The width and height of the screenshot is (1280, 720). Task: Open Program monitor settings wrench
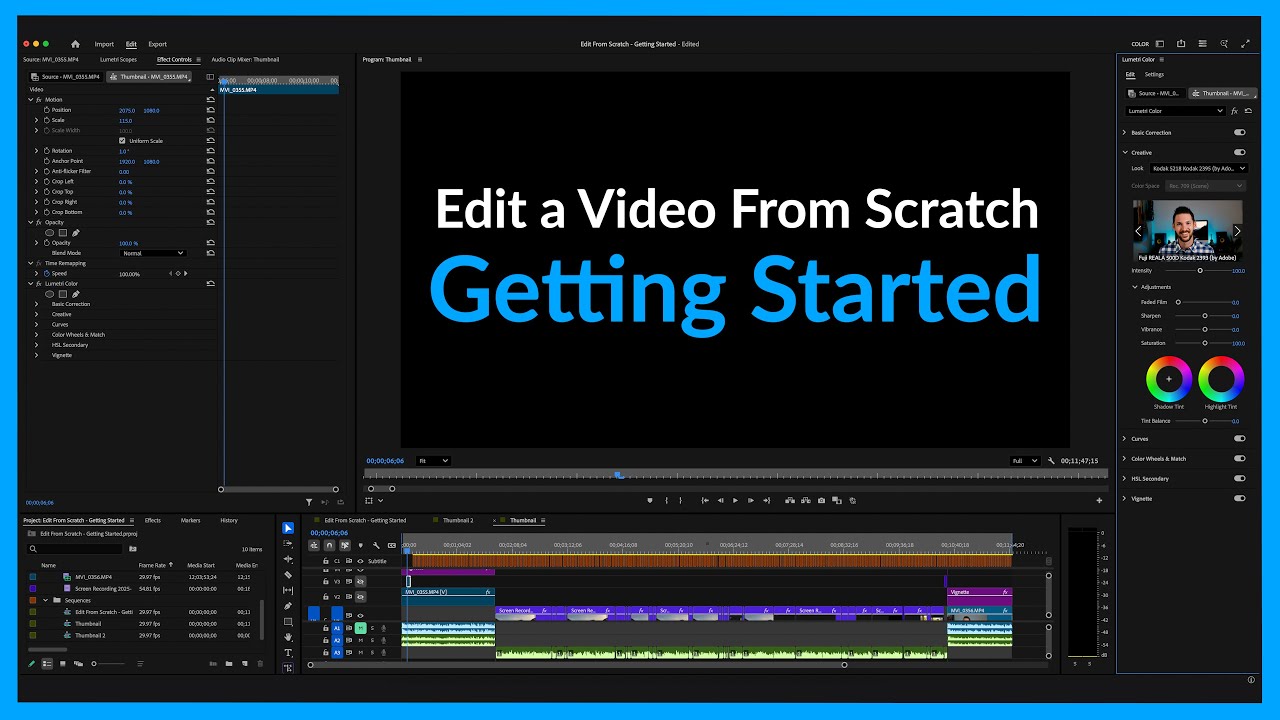point(1051,461)
